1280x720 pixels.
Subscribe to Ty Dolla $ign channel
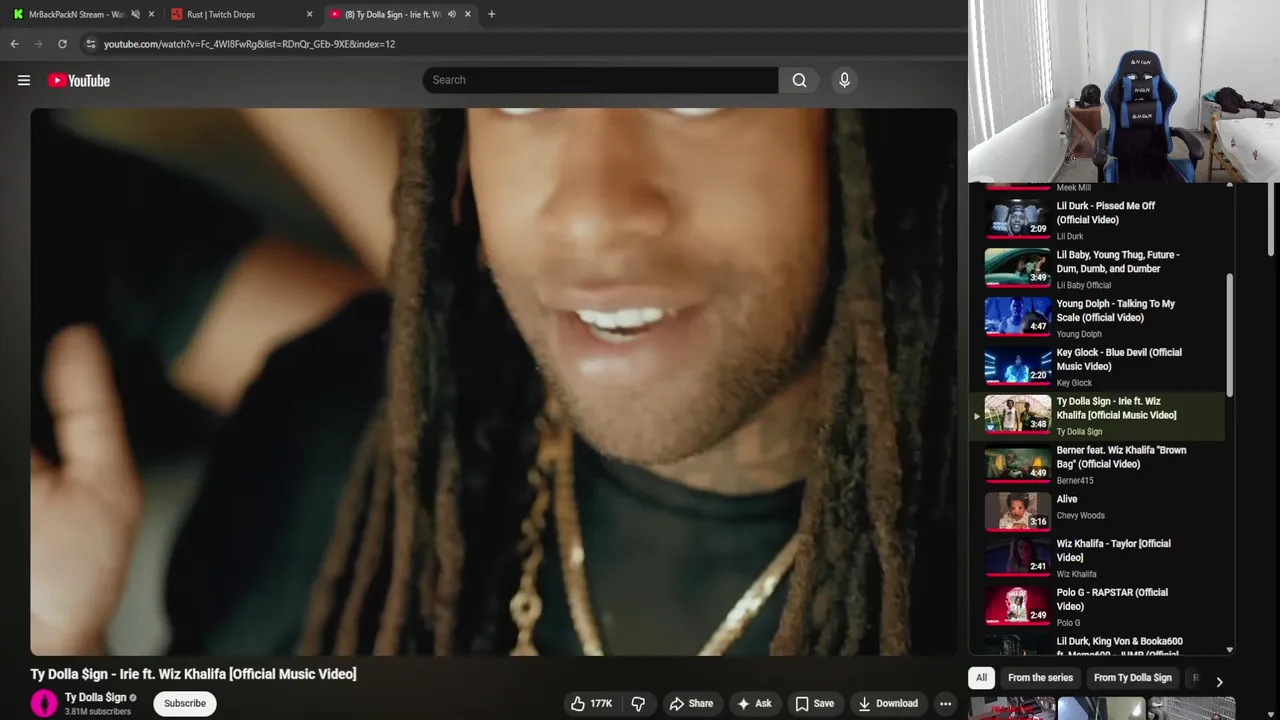coord(185,703)
